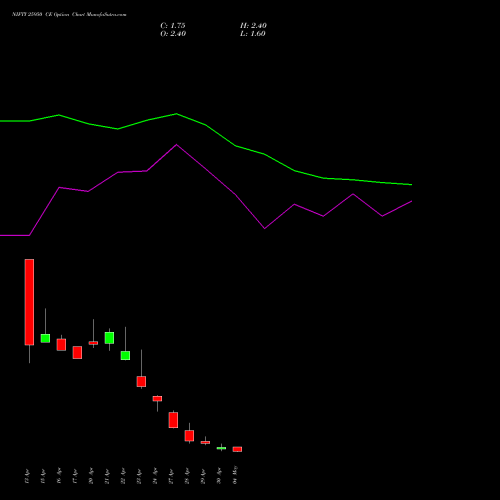Select the last red candle above 04 May
Screen dimensions: 500x500
point(237,449)
